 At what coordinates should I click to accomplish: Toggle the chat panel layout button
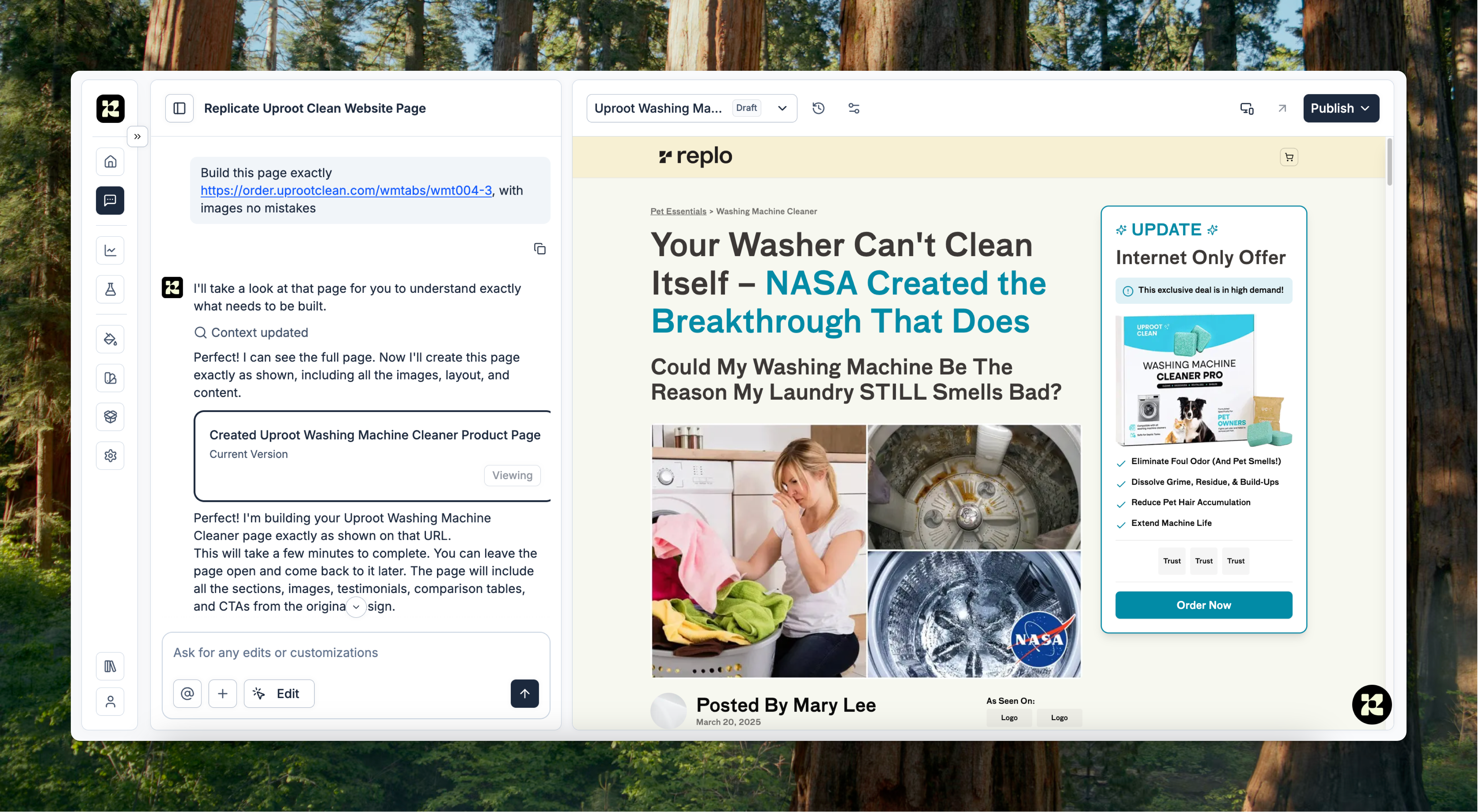180,109
